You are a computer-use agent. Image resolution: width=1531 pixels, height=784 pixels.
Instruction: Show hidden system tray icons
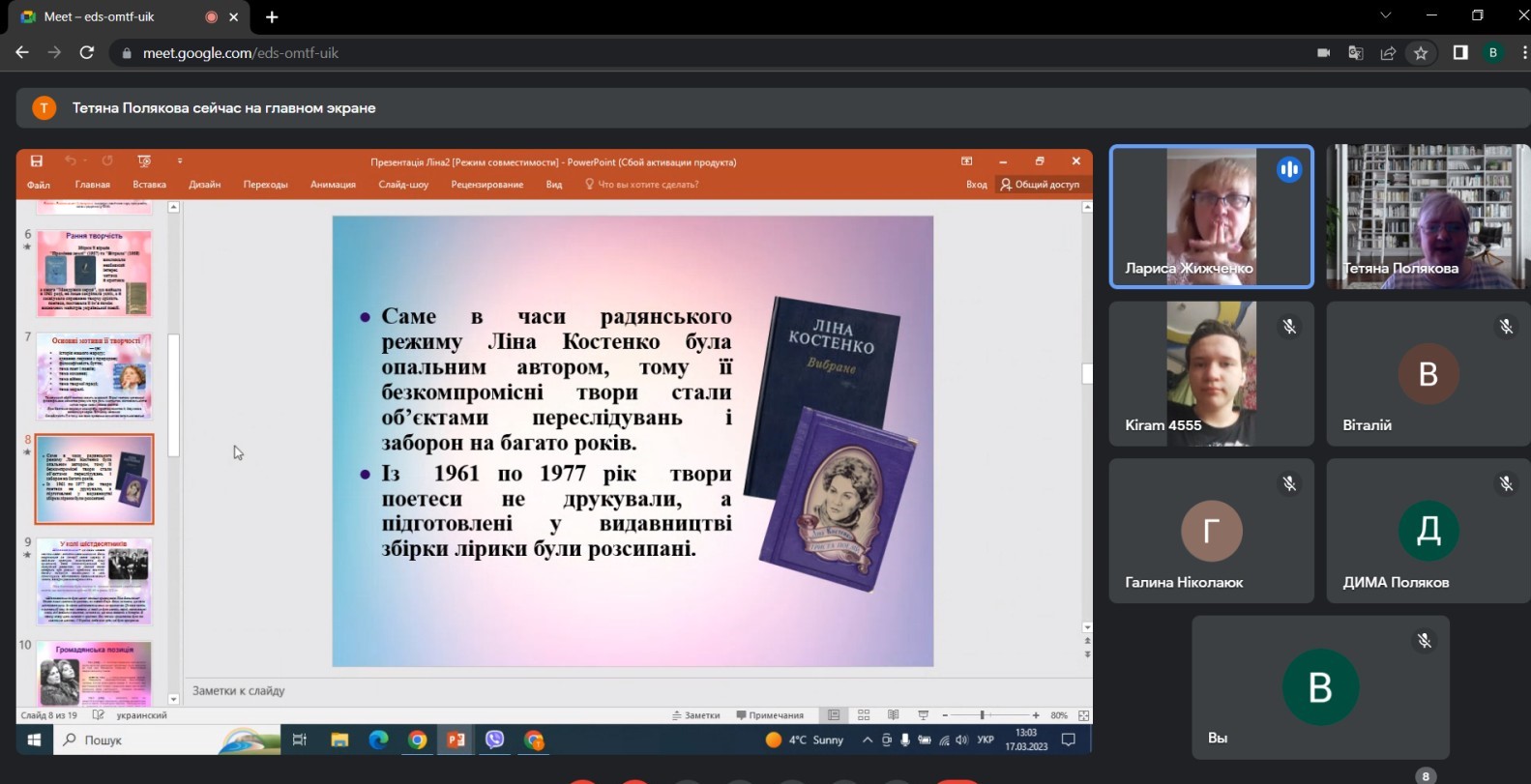[x=867, y=740]
